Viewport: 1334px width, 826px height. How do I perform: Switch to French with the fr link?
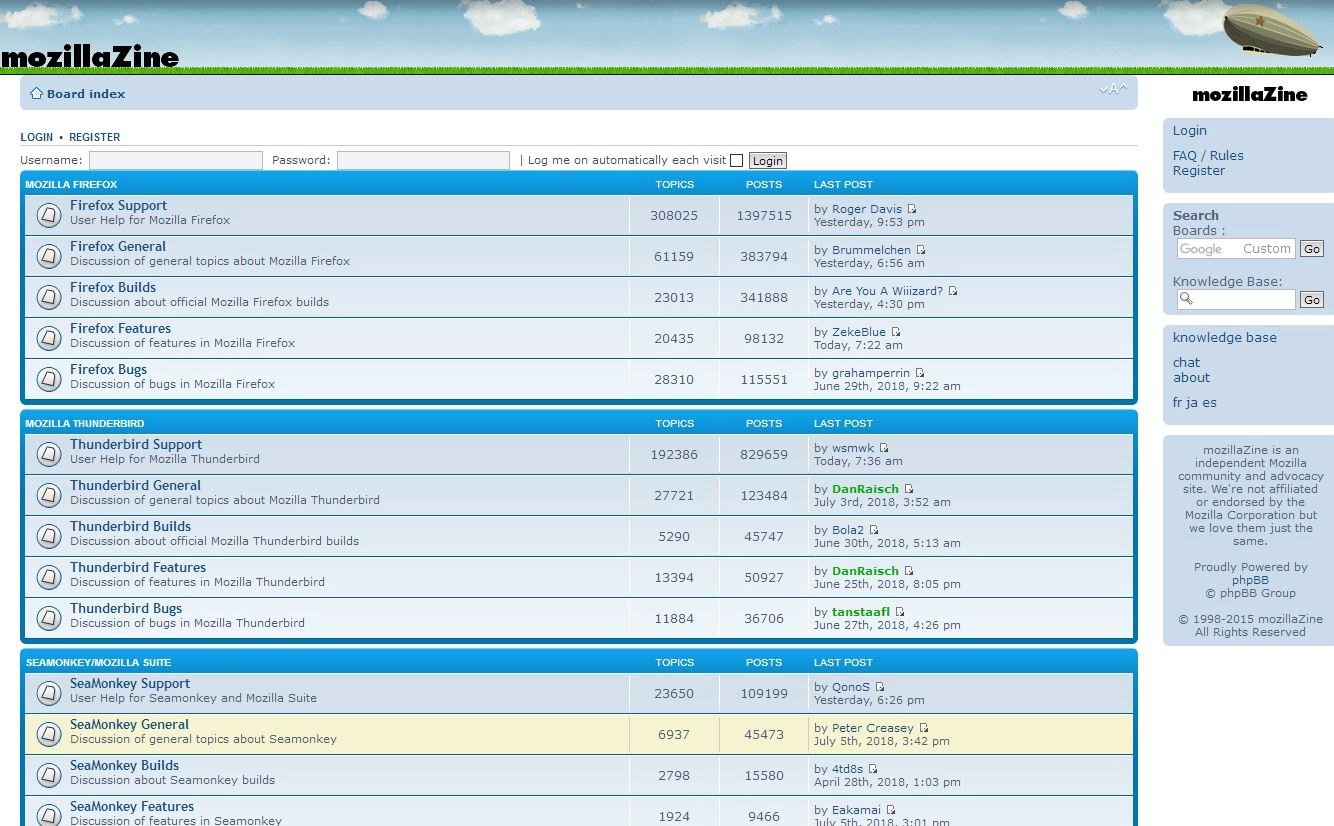click(x=1178, y=403)
